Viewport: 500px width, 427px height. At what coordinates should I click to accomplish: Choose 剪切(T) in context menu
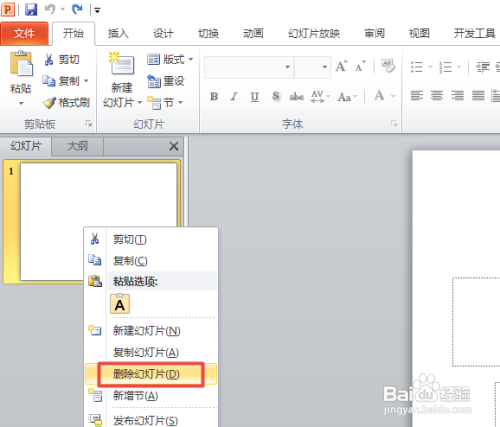coord(151,239)
